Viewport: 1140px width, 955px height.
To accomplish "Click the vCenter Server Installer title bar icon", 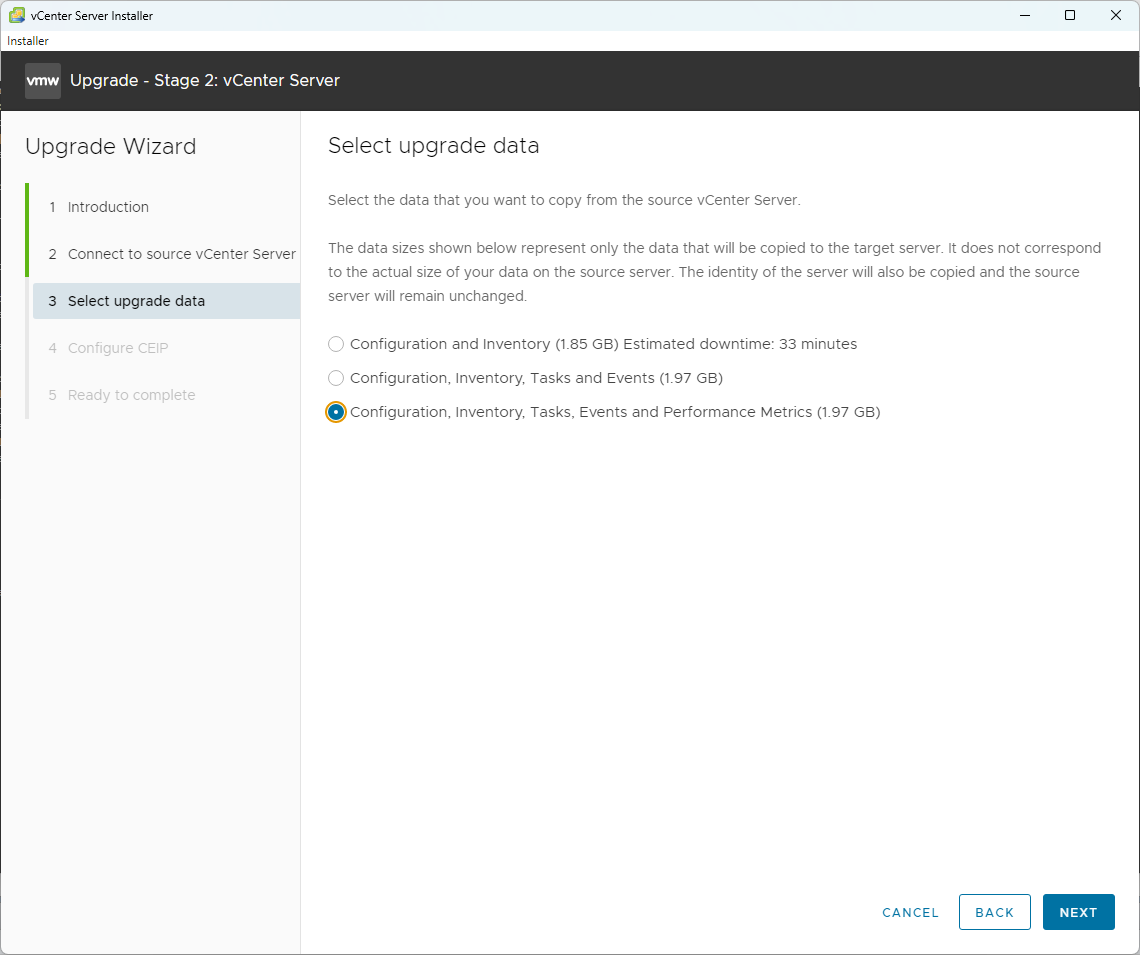I will (x=17, y=15).
